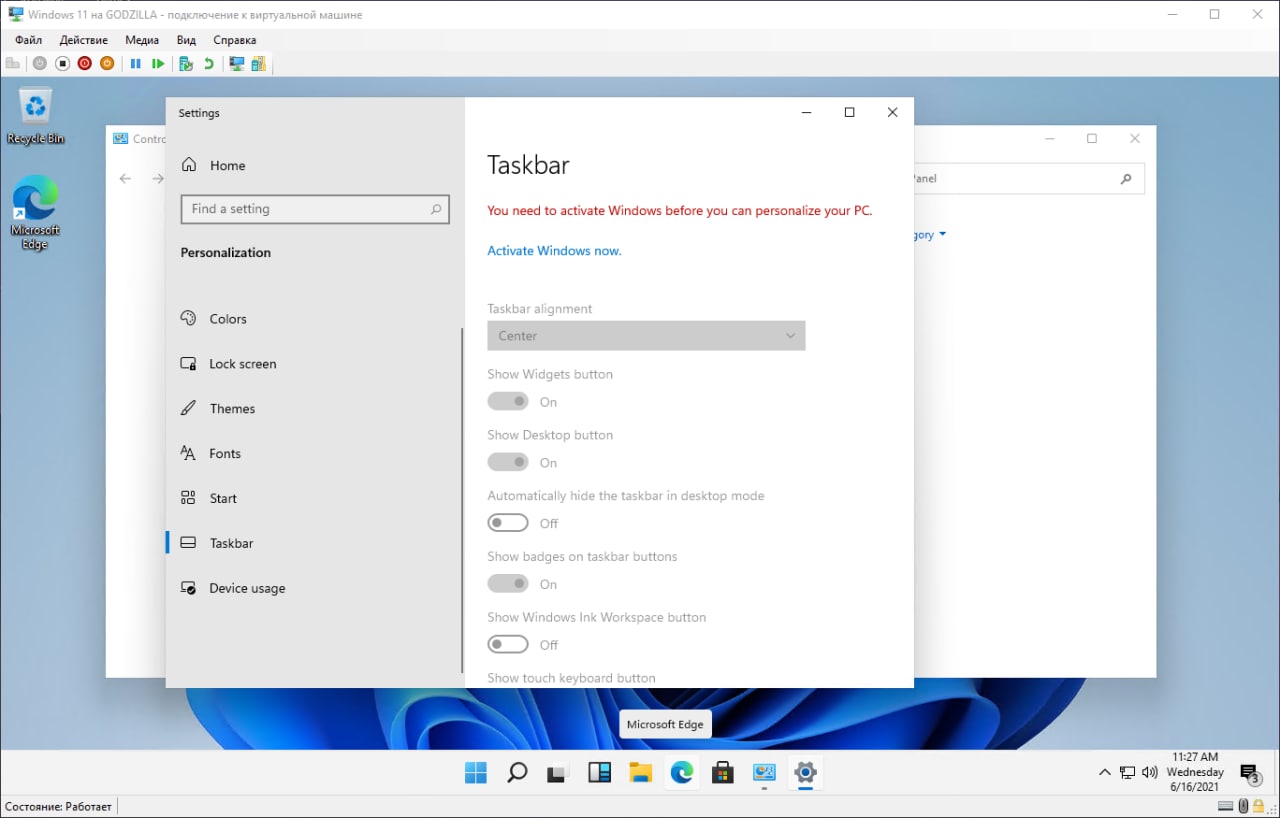
Task: Open the Category dropdown in Control Panel
Action: 930,235
